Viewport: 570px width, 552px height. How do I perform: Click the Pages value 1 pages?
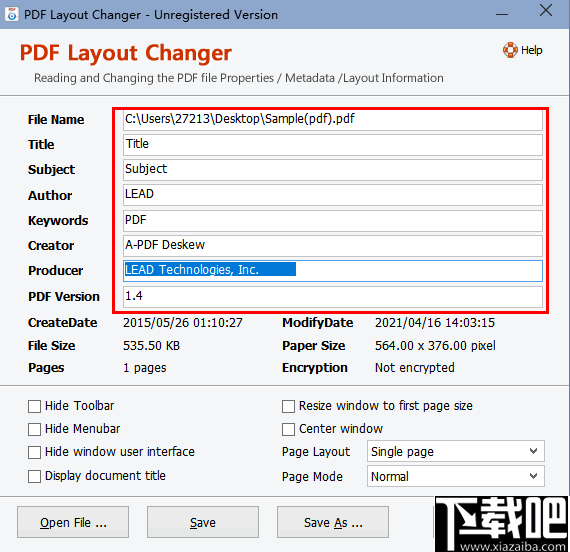tap(145, 368)
